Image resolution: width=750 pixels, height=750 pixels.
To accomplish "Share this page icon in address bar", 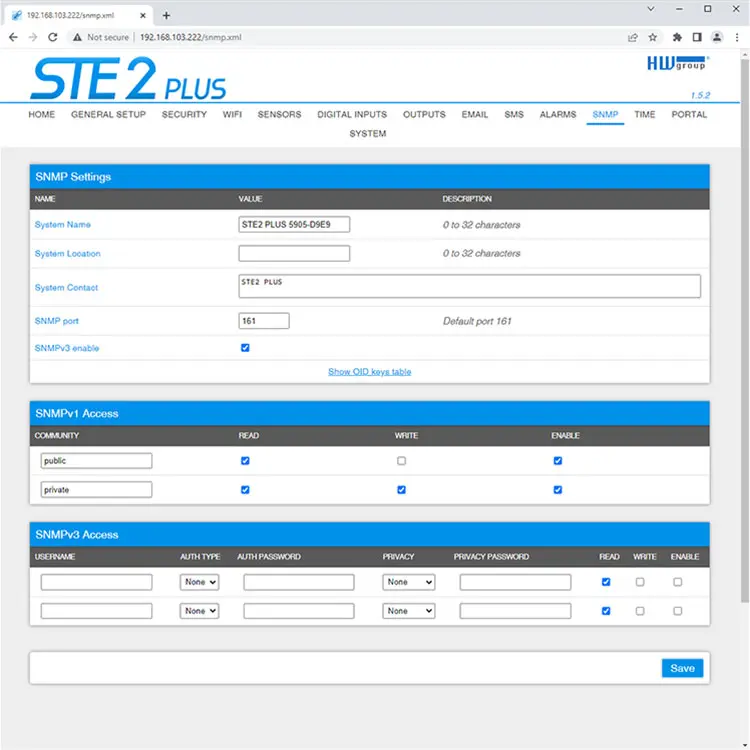I will coord(632,37).
